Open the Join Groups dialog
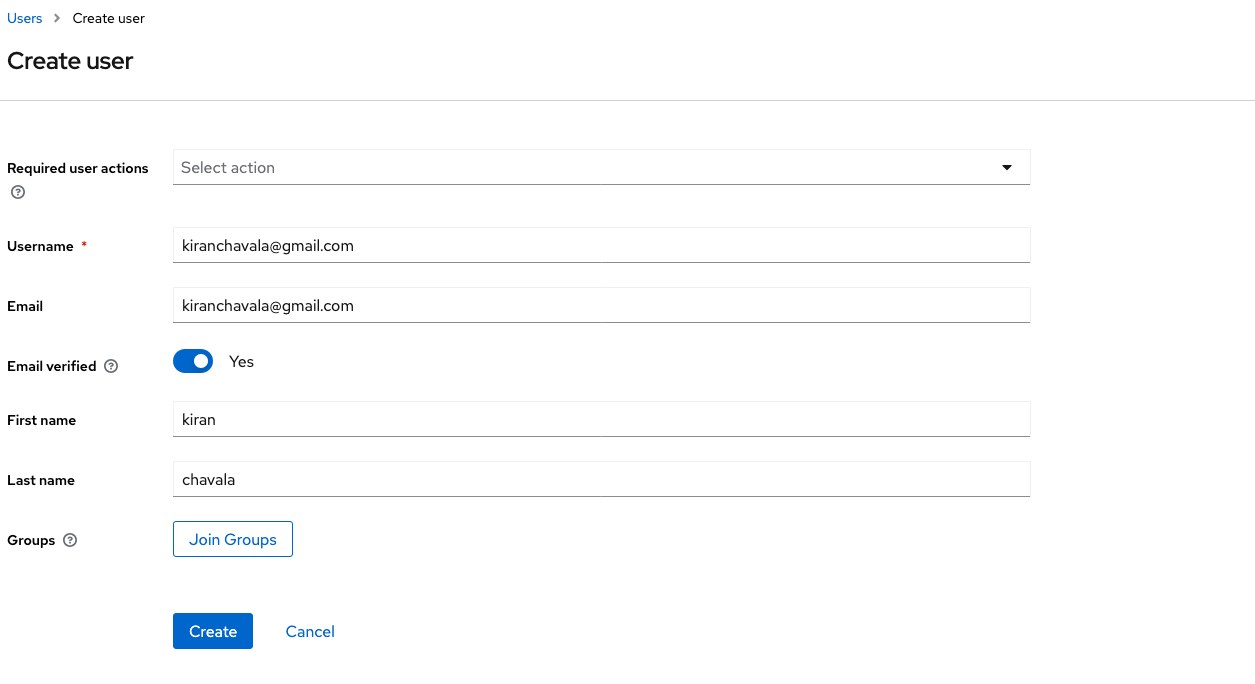 click(233, 540)
